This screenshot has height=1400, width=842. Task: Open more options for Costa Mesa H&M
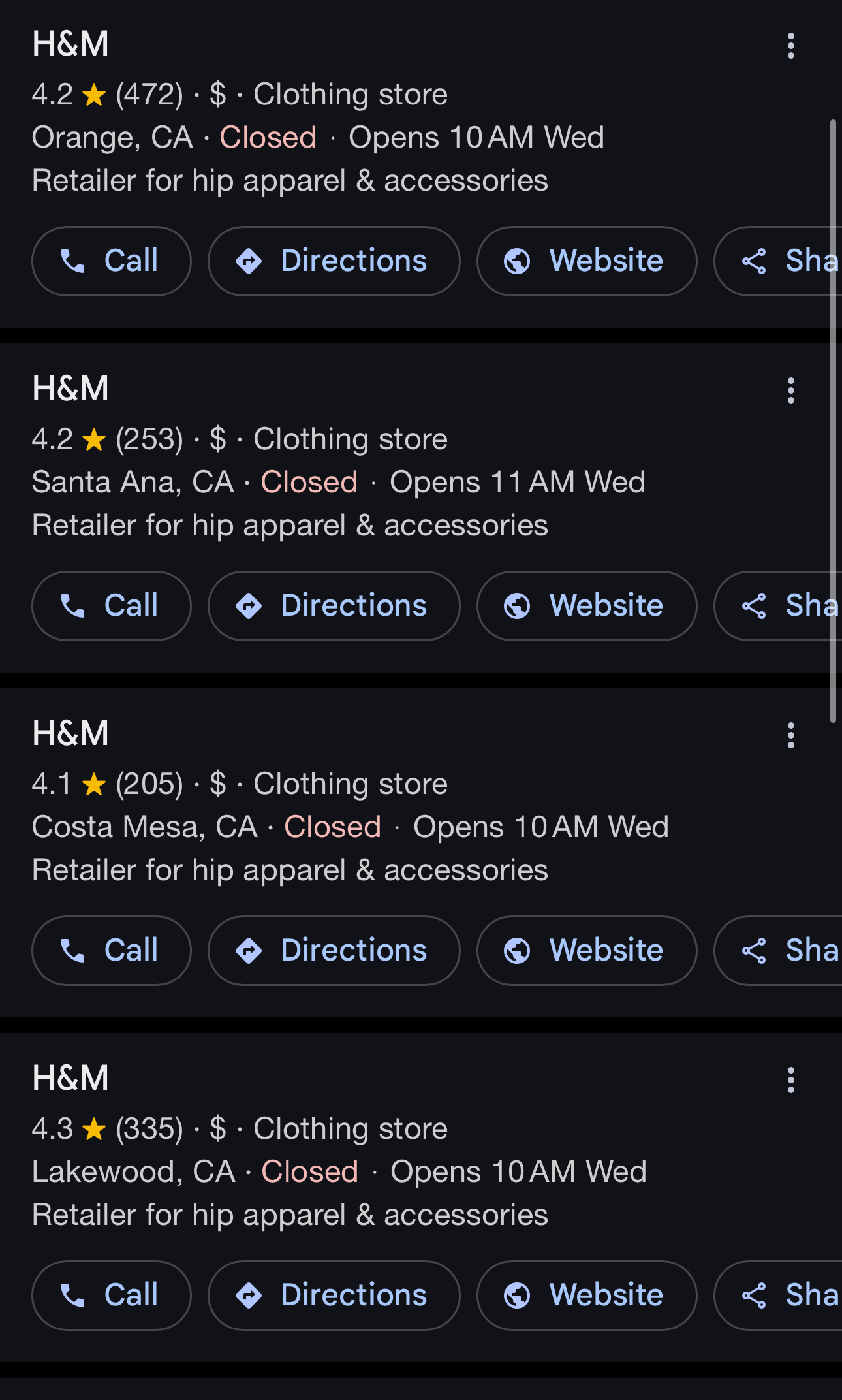790,735
